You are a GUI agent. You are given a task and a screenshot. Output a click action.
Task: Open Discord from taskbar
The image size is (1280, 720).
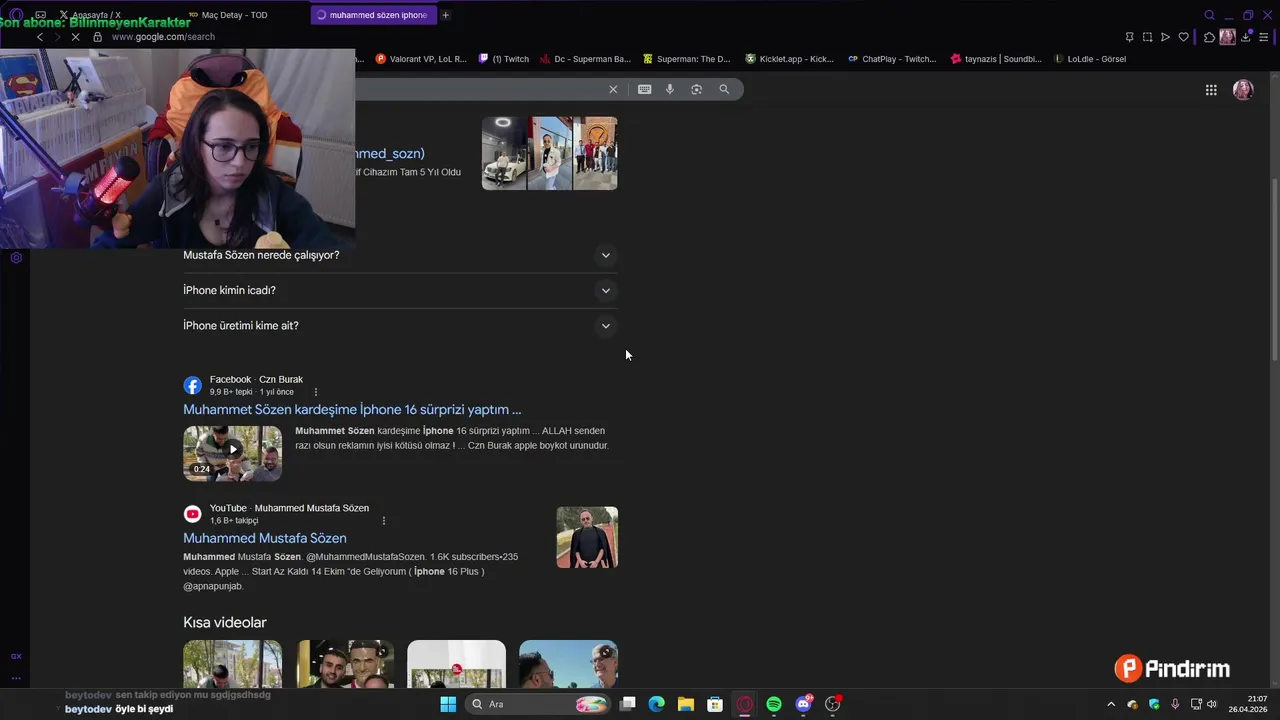point(803,704)
